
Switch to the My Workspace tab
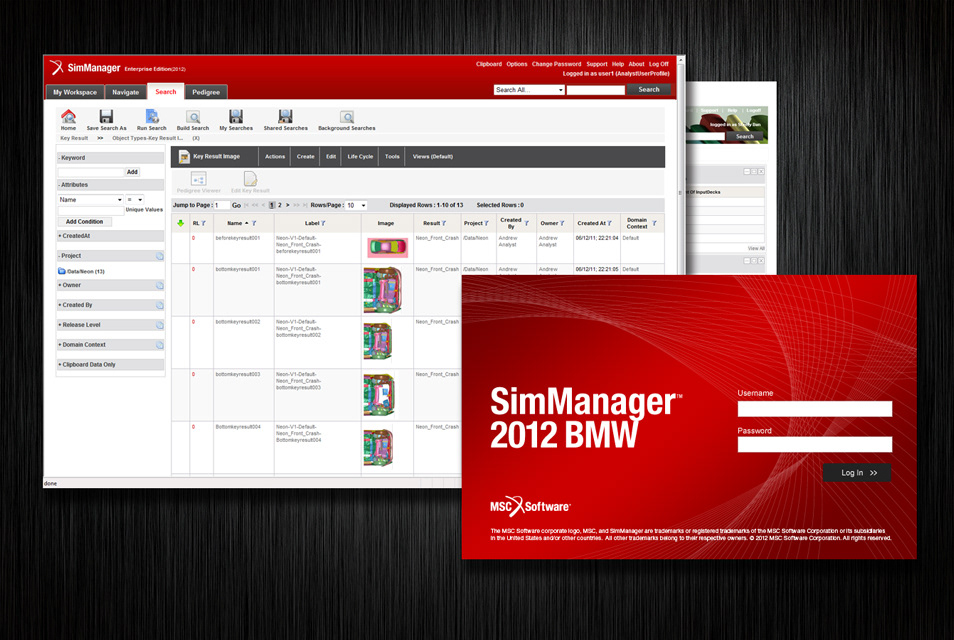pos(75,92)
